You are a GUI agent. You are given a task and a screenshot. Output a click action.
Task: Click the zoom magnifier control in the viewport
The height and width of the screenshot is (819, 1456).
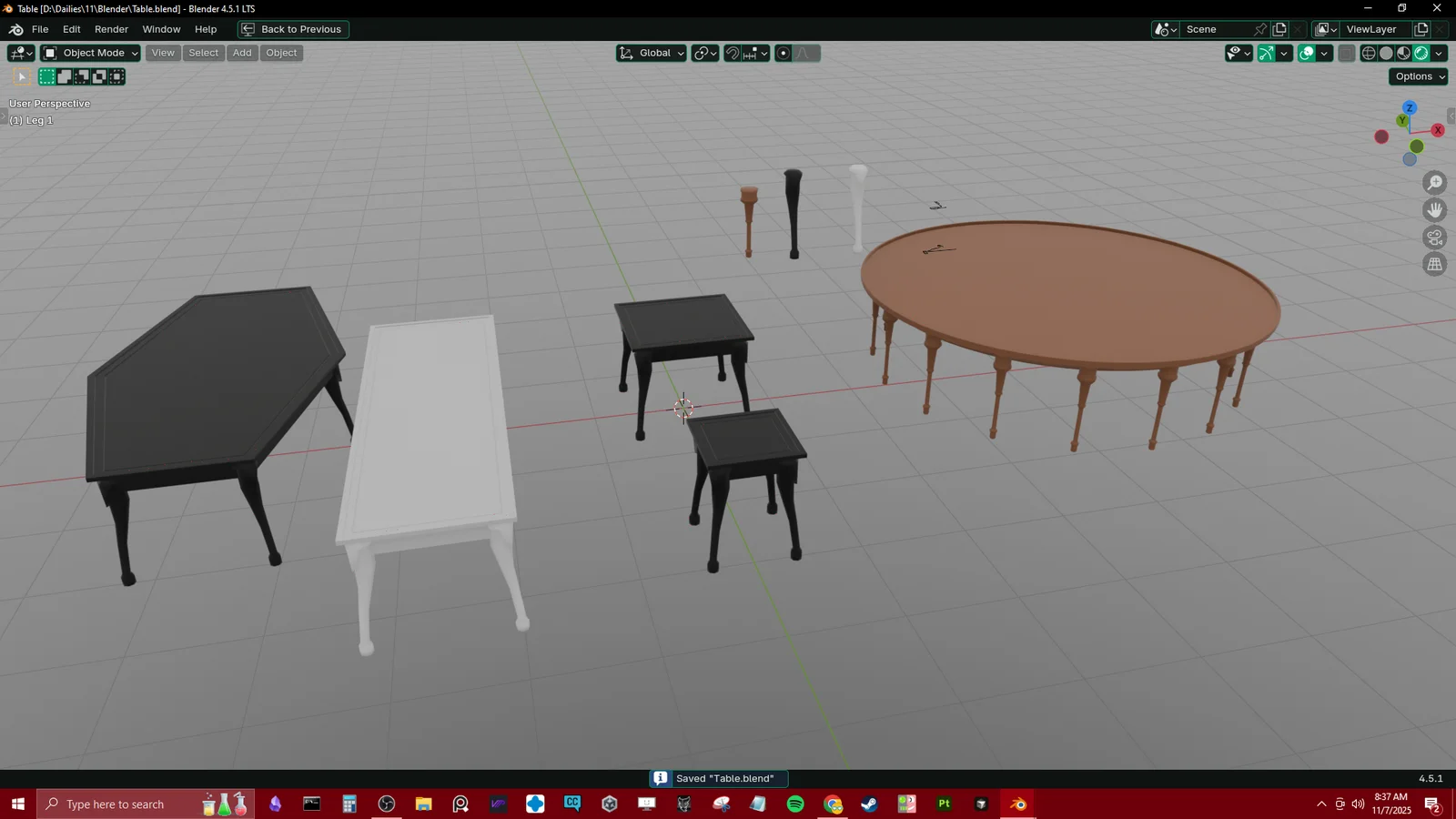[1435, 182]
